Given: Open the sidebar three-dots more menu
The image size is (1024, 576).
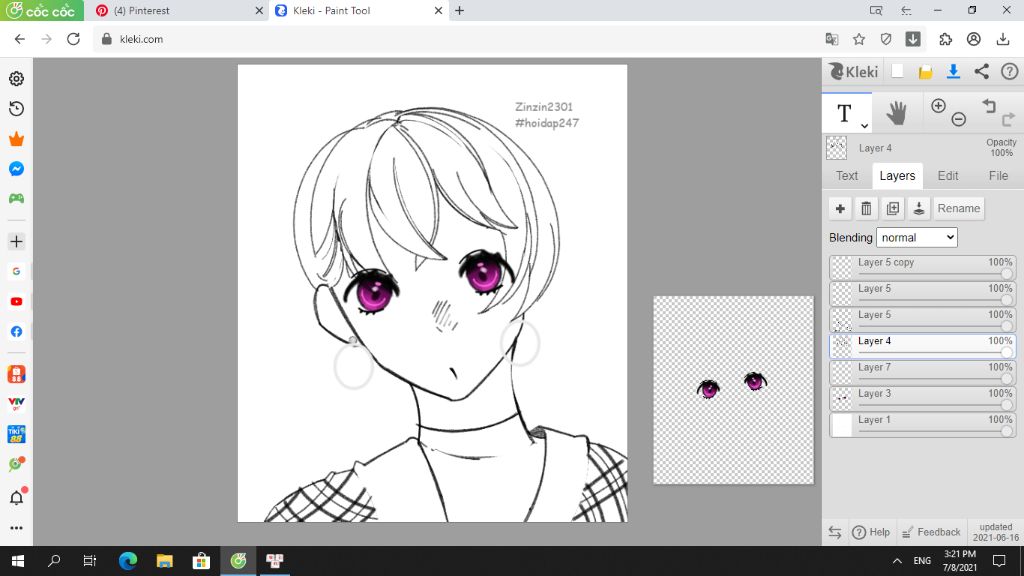Looking at the screenshot, I should 16,528.
